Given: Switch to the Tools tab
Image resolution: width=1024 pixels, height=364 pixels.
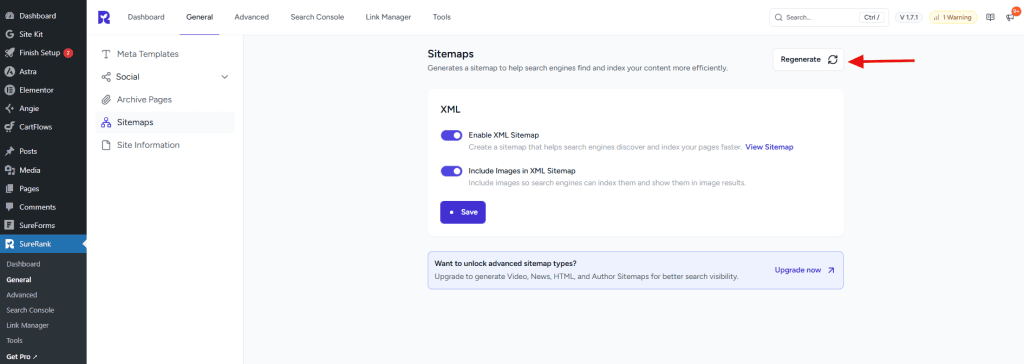Looking at the screenshot, I should 441,18.
